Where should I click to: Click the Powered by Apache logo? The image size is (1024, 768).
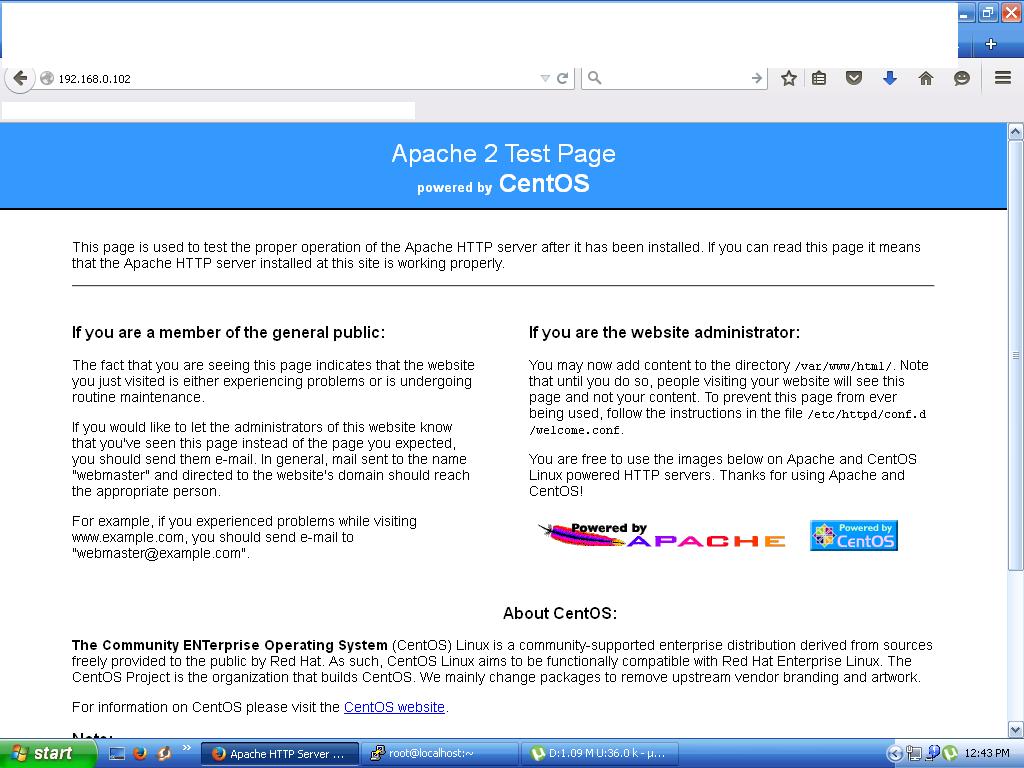(662, 535)
